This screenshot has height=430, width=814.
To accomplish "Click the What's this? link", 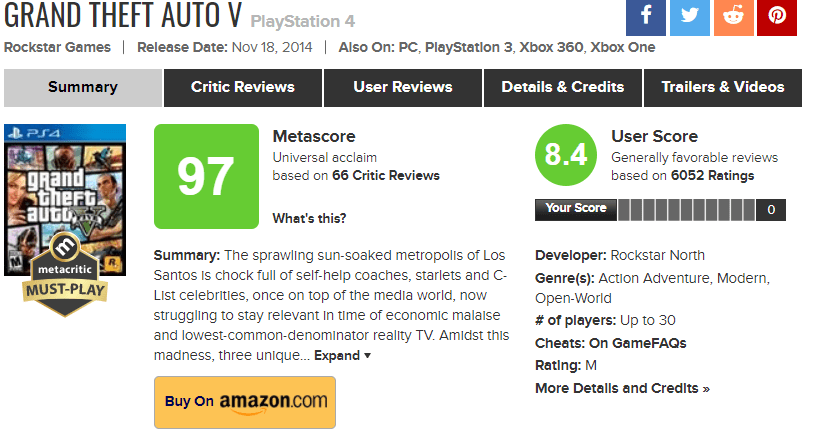I will (x=309, y=218).
